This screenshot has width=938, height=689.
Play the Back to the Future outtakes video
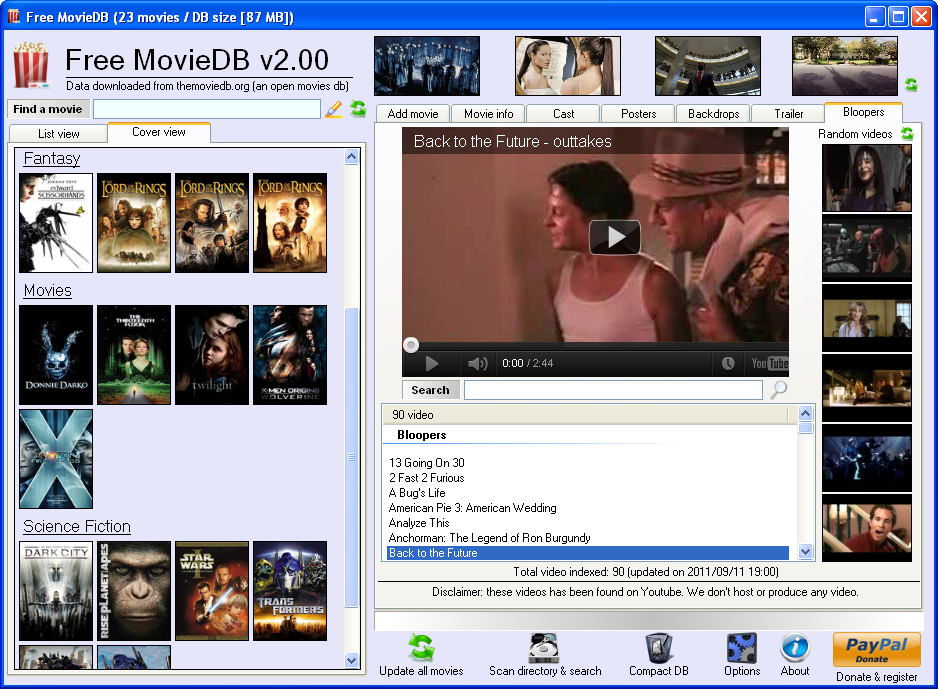click(614, 237)
